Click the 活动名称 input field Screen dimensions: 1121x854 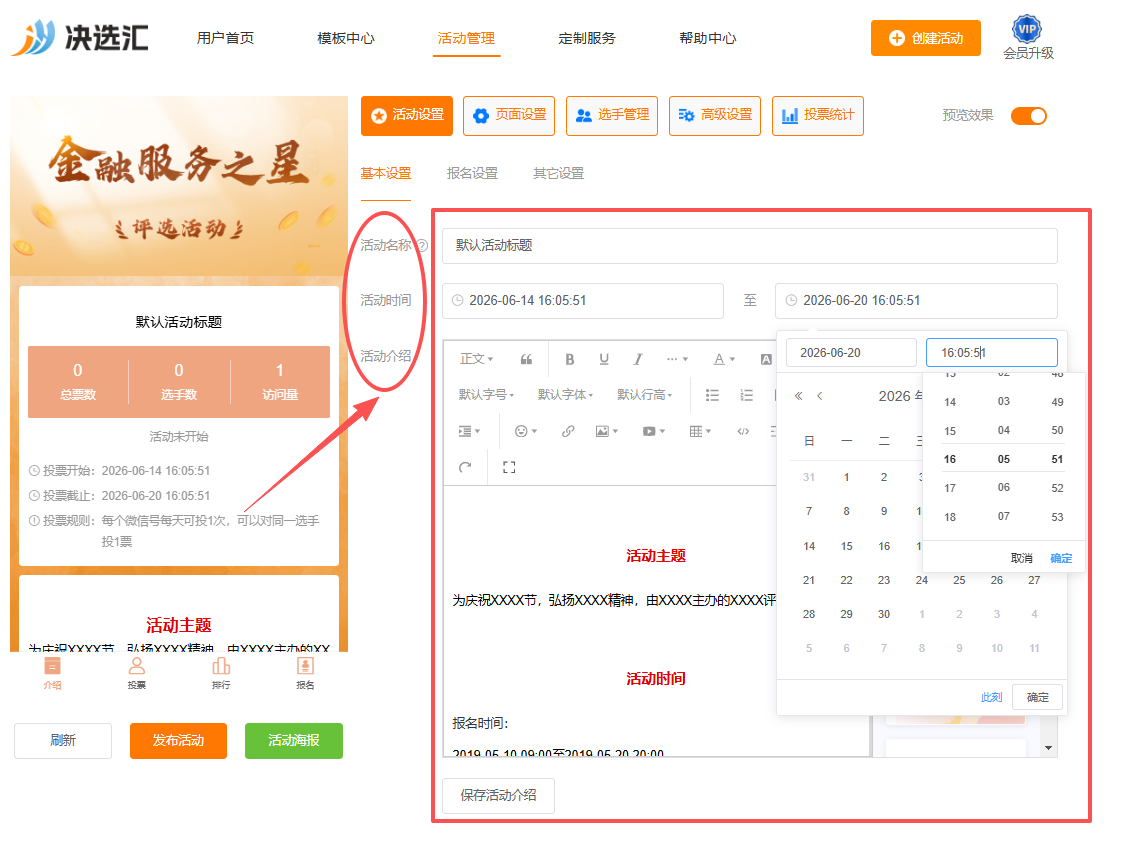(x=749, y=246)
